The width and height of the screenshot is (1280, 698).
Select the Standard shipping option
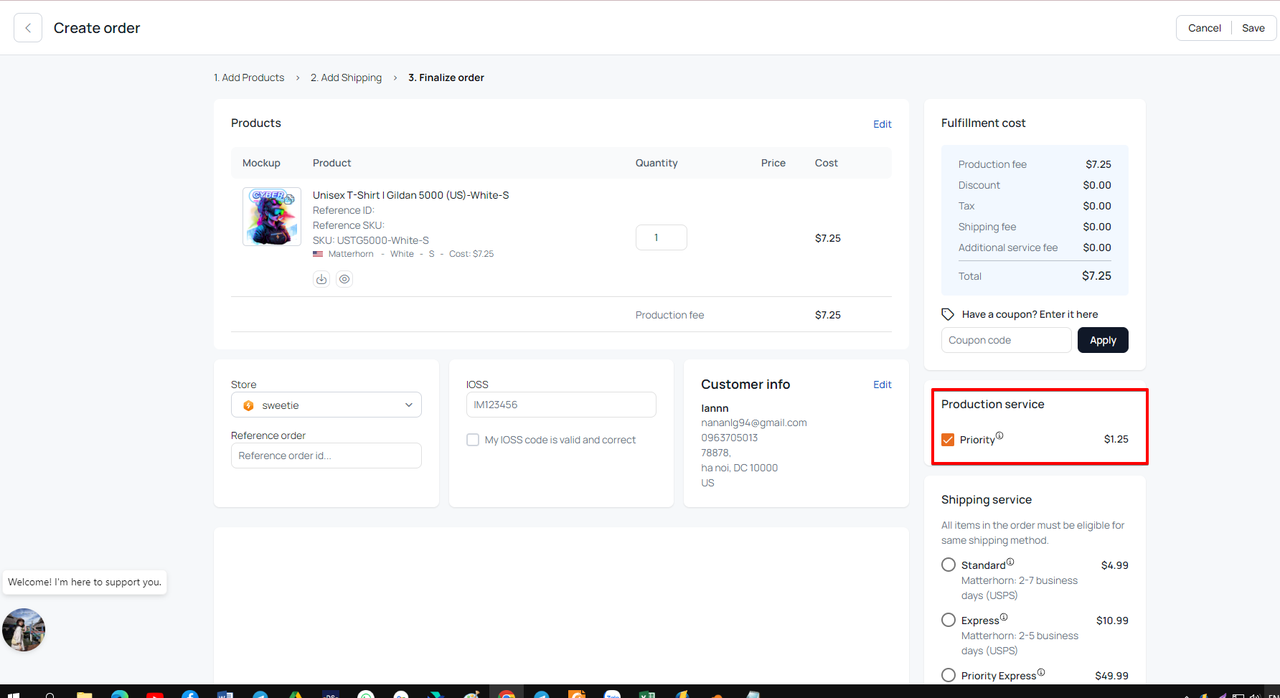pos(948,565)
